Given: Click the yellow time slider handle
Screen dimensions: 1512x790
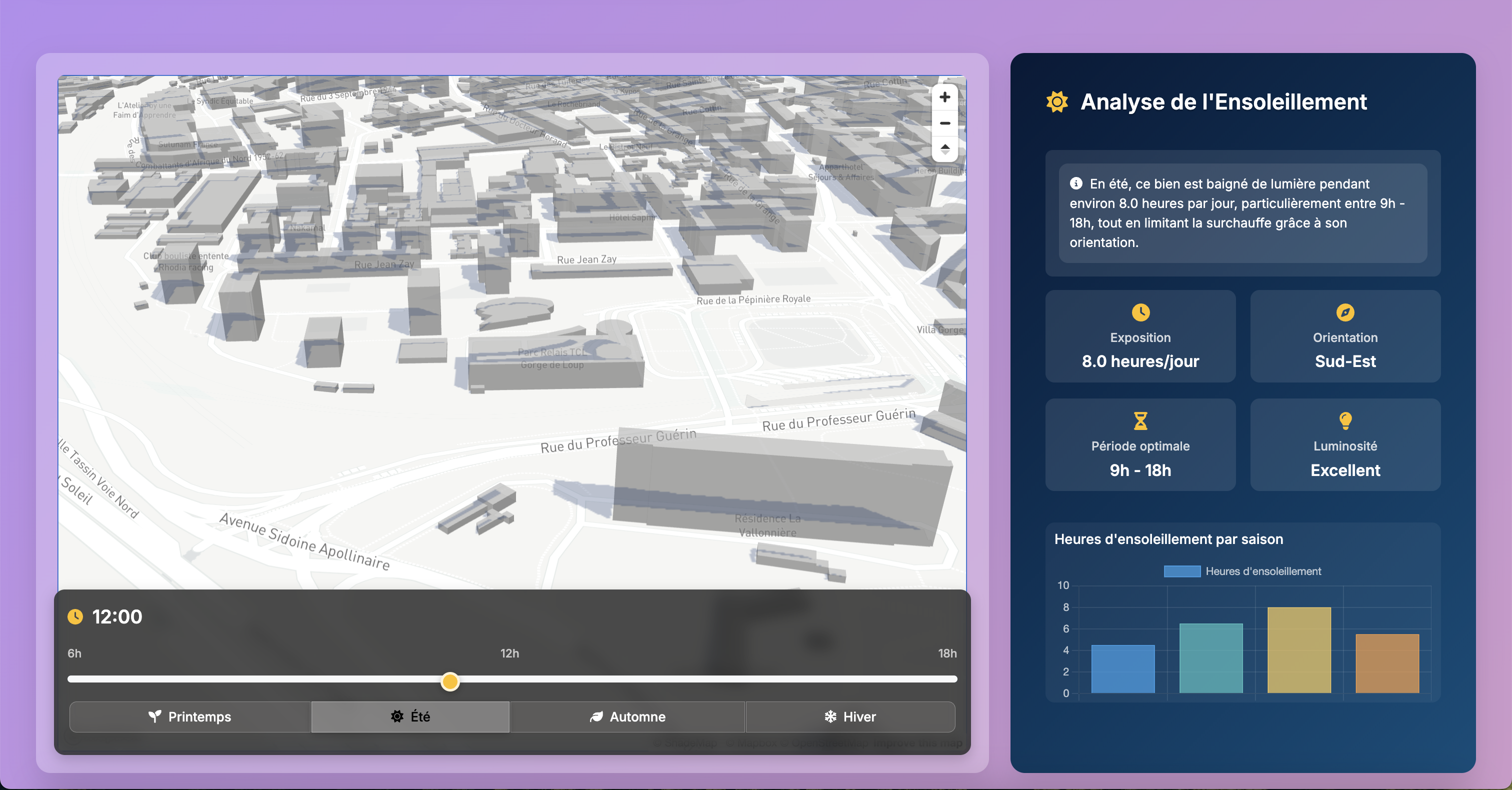Looking at the screenshot, I should point(450,681).
